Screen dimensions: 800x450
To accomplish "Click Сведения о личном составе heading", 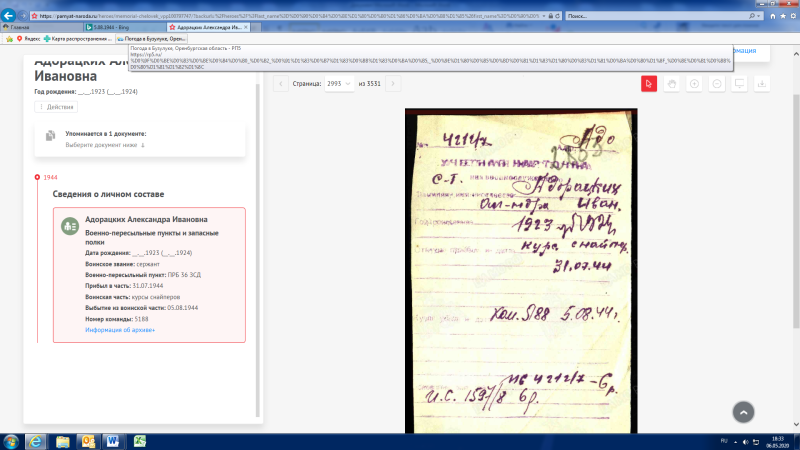I will [108, 194].
